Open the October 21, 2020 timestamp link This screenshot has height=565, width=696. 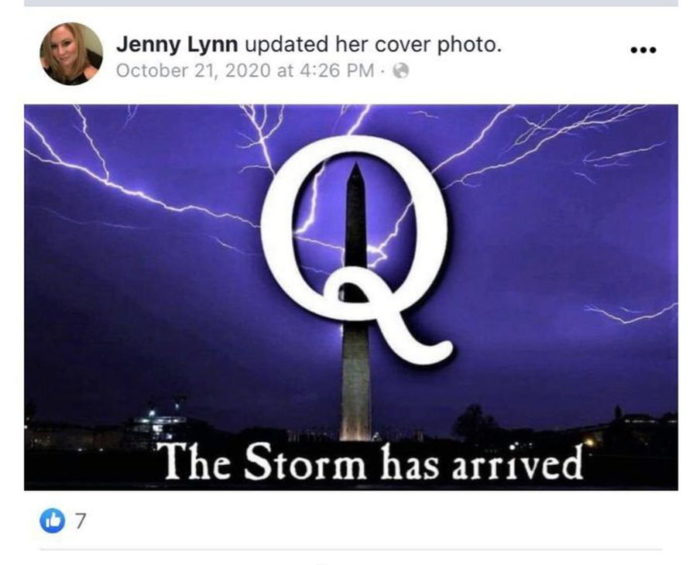click(x=245, y=71)
